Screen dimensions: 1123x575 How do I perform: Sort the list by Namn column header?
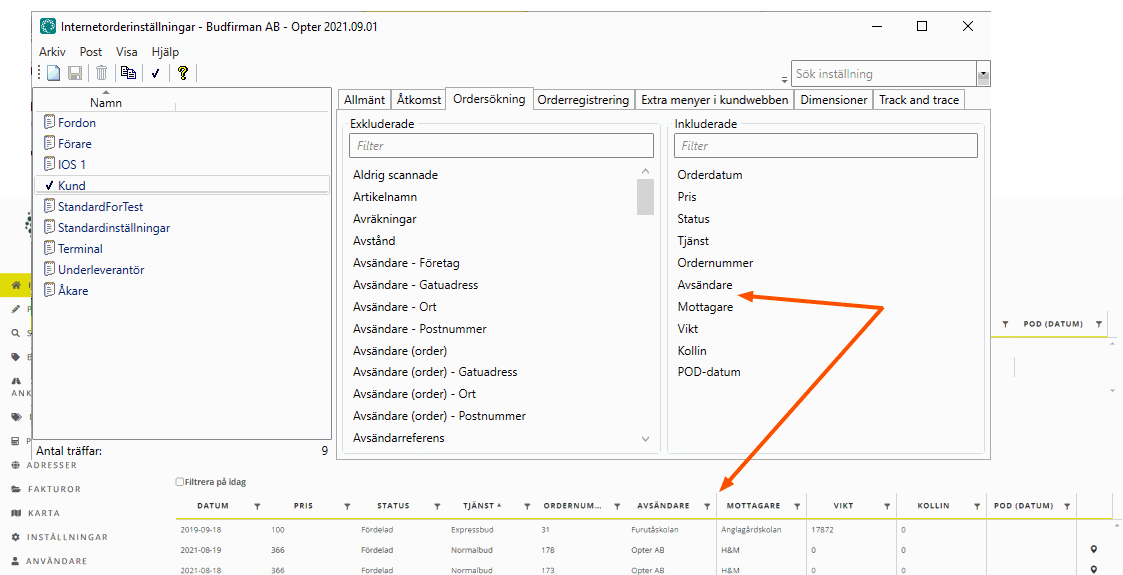point(106,102)
